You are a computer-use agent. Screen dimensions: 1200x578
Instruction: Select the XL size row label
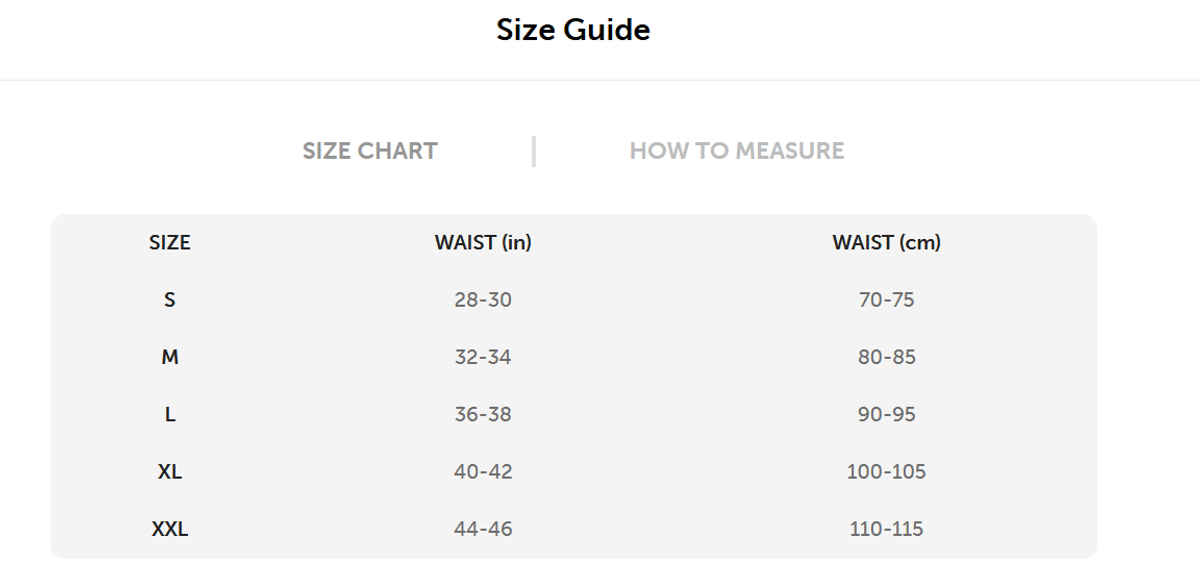tap(170, 471)
